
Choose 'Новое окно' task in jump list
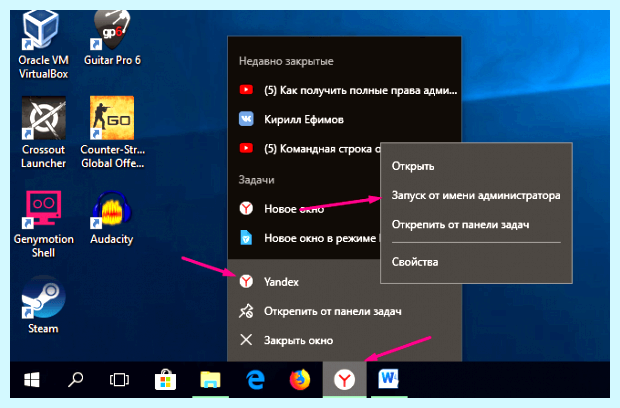pos(304,208)
